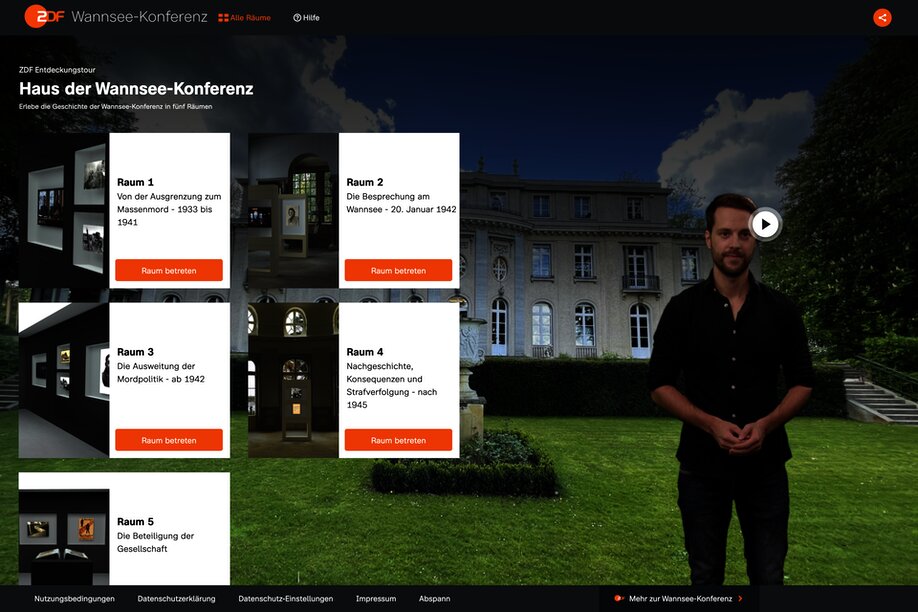Open the share icon button

[x=882, y=18]
